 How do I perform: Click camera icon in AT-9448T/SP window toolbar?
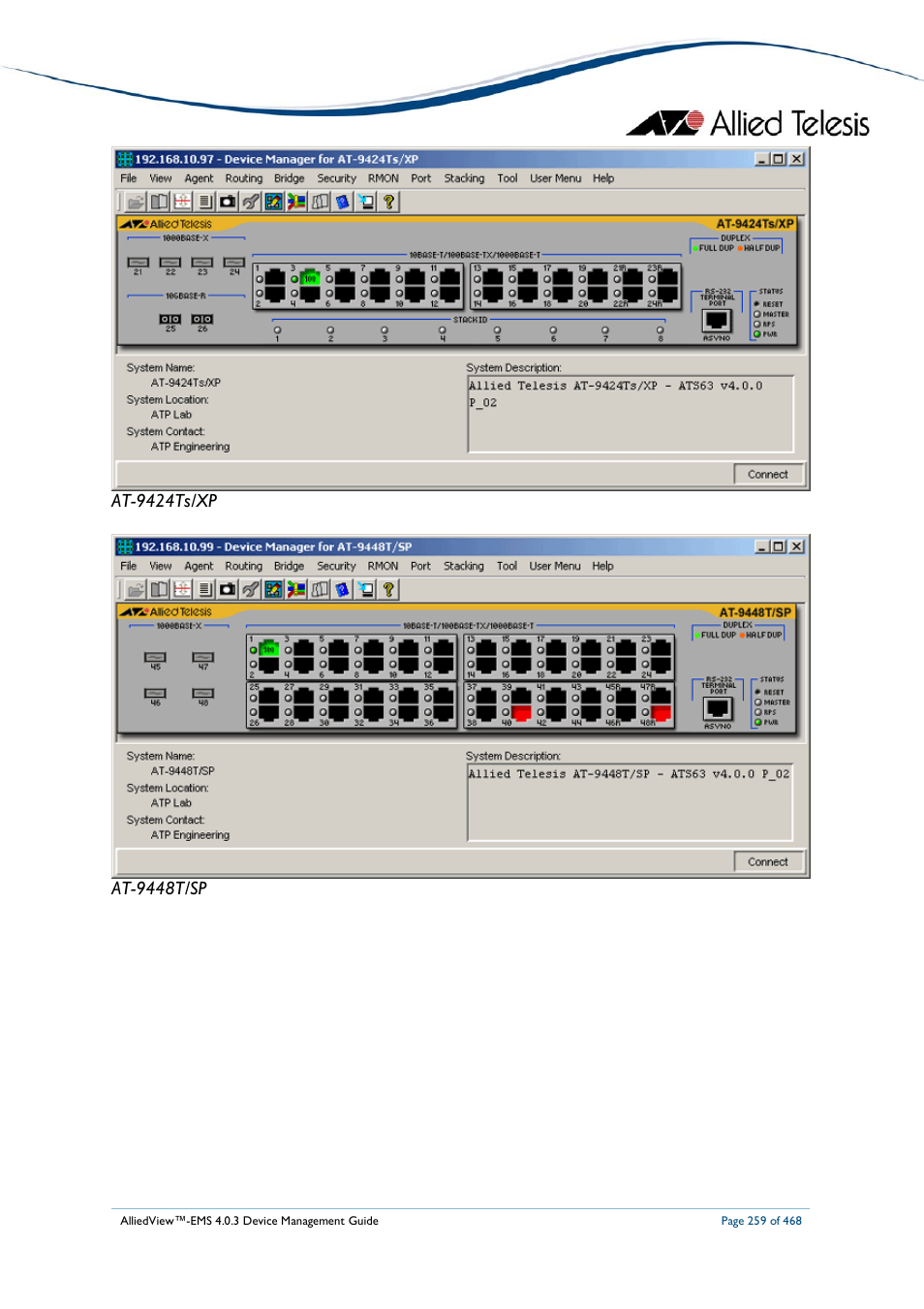pos(228,589)
